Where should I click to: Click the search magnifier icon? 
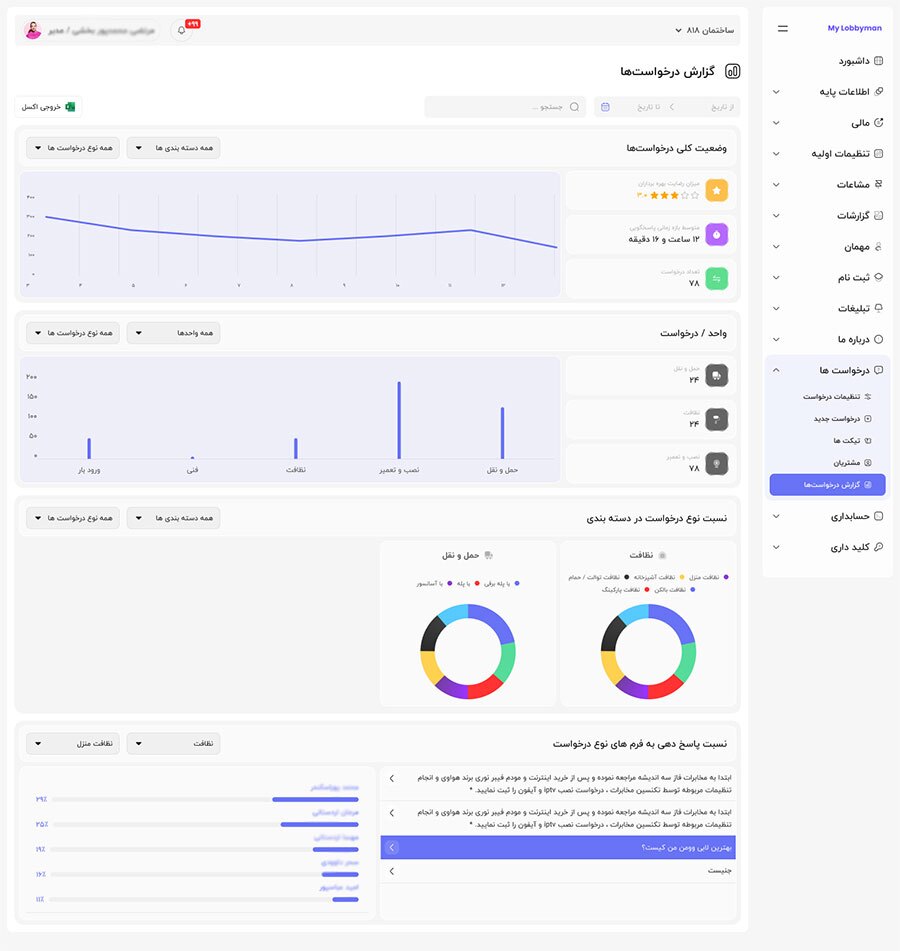[x=574, y=107]
